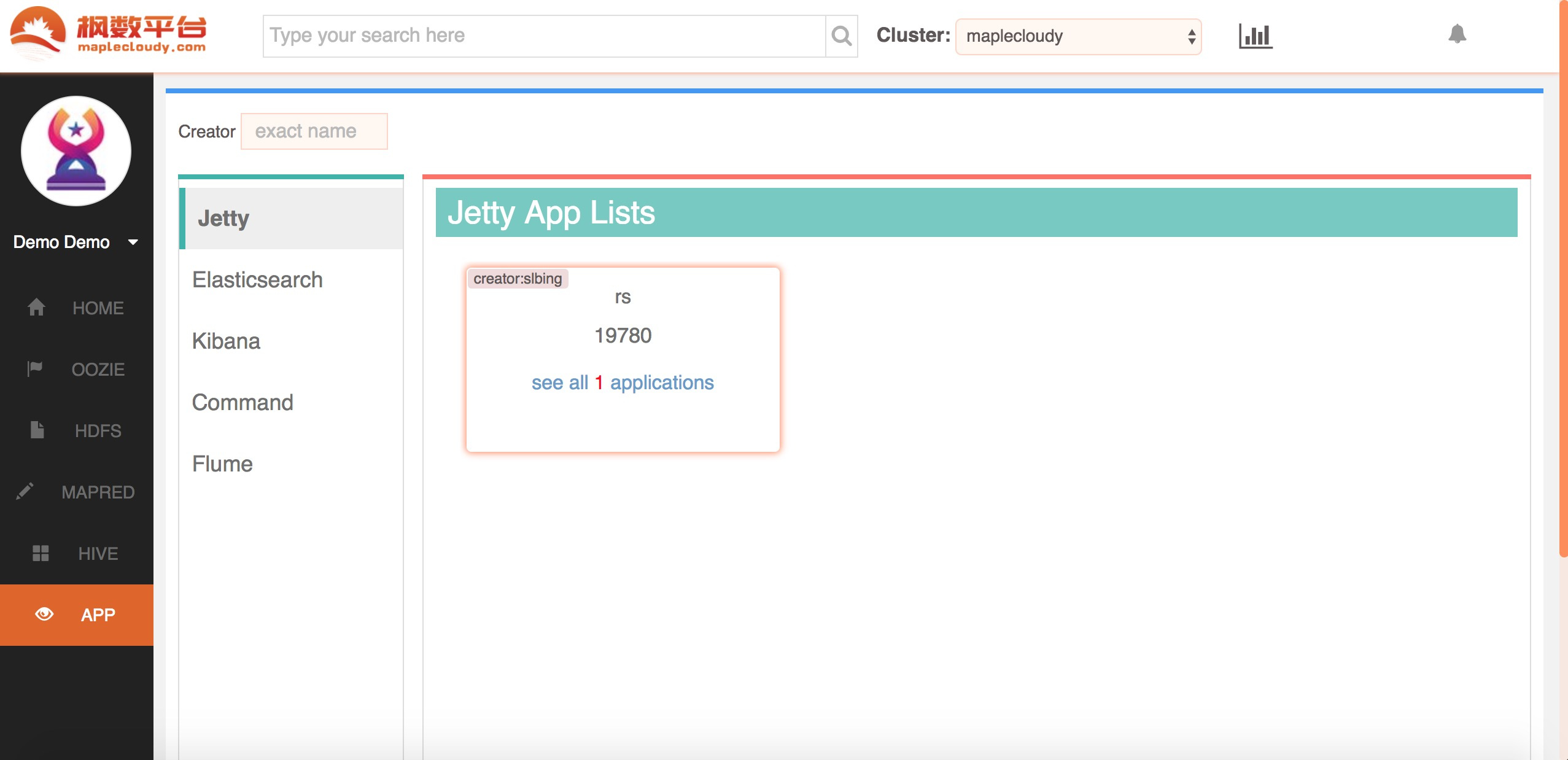
Task: Click the Creator exact name field
Action: click(314, 131)
